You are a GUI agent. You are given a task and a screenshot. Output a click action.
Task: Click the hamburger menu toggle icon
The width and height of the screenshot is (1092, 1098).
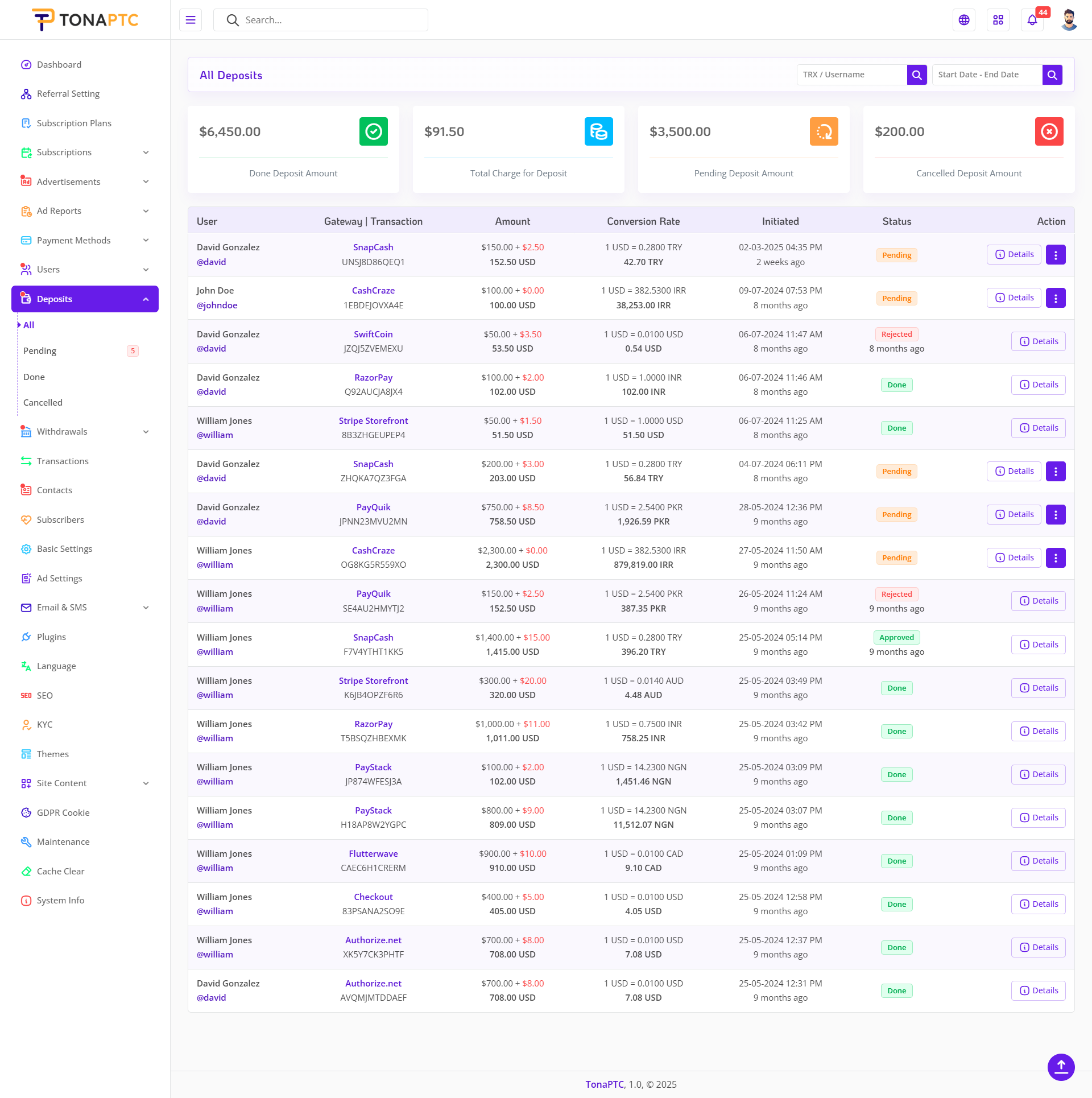point(191,20)
